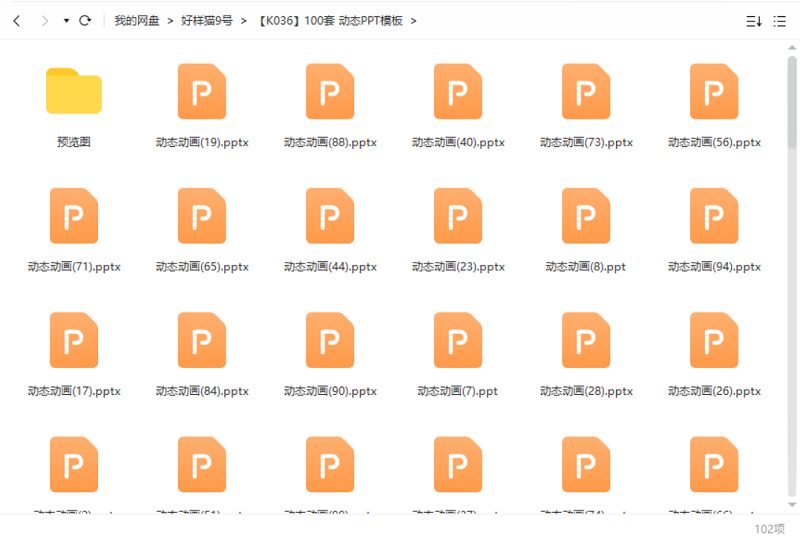The width and height of the screenshot is (800, 538).
Task: Go to 我的网盘 in breadcrumb
Action: 136,20
